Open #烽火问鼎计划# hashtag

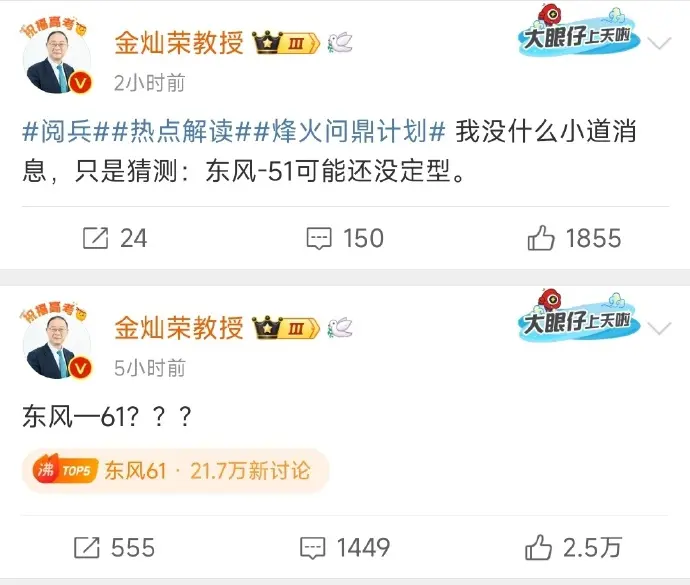pos(349,131)
